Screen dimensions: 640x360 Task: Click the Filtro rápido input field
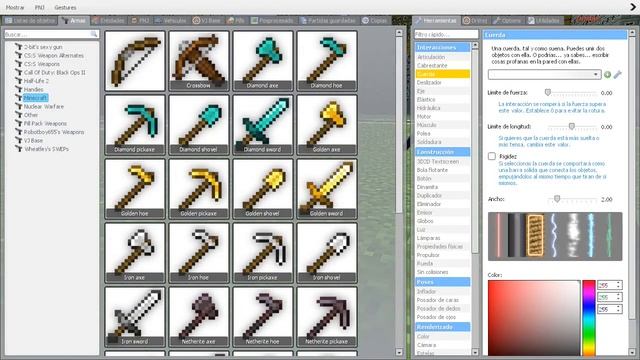pyautogui.click(x=446, y=34)
